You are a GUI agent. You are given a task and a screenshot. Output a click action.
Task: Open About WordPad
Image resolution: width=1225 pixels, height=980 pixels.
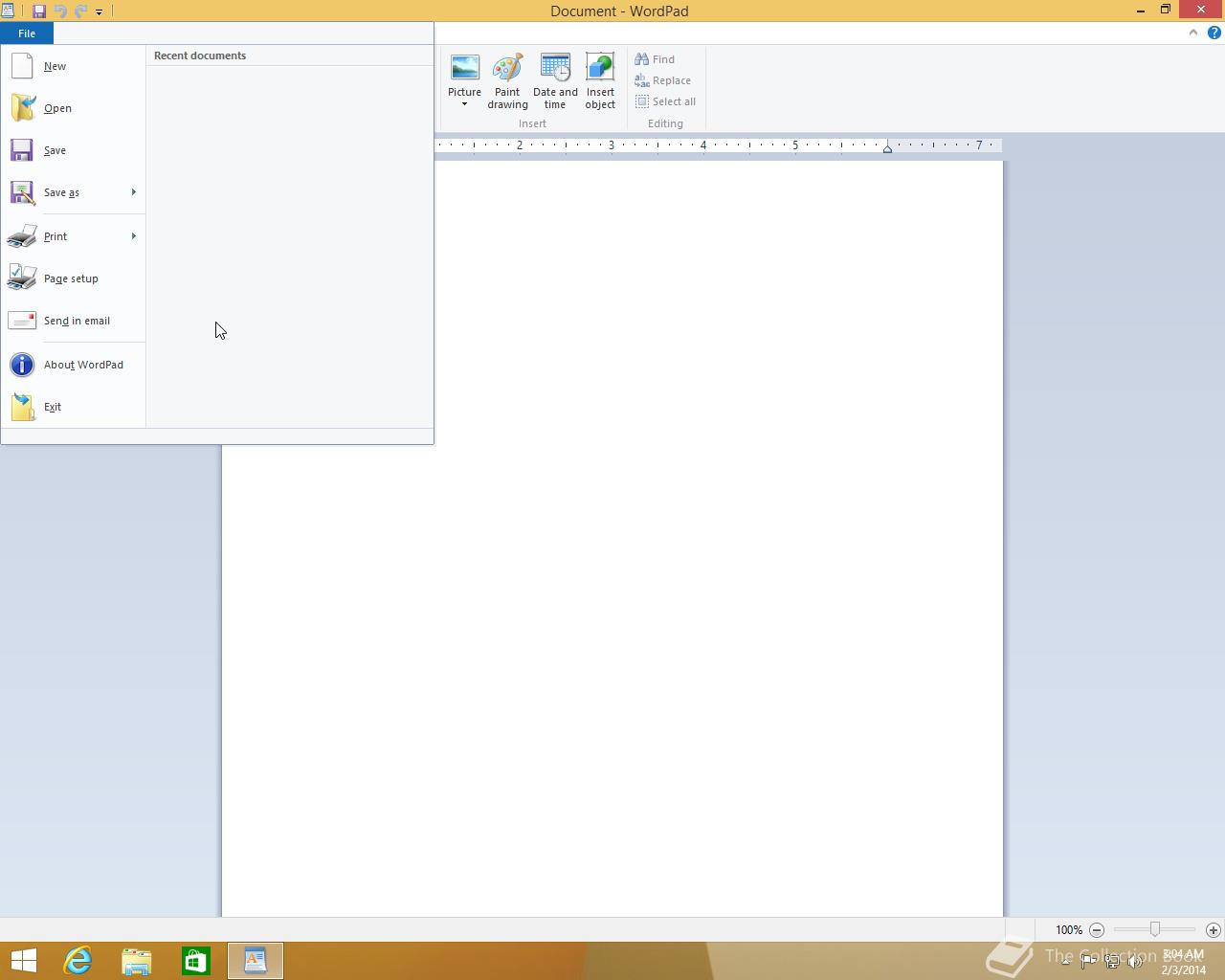click(74, 365)
